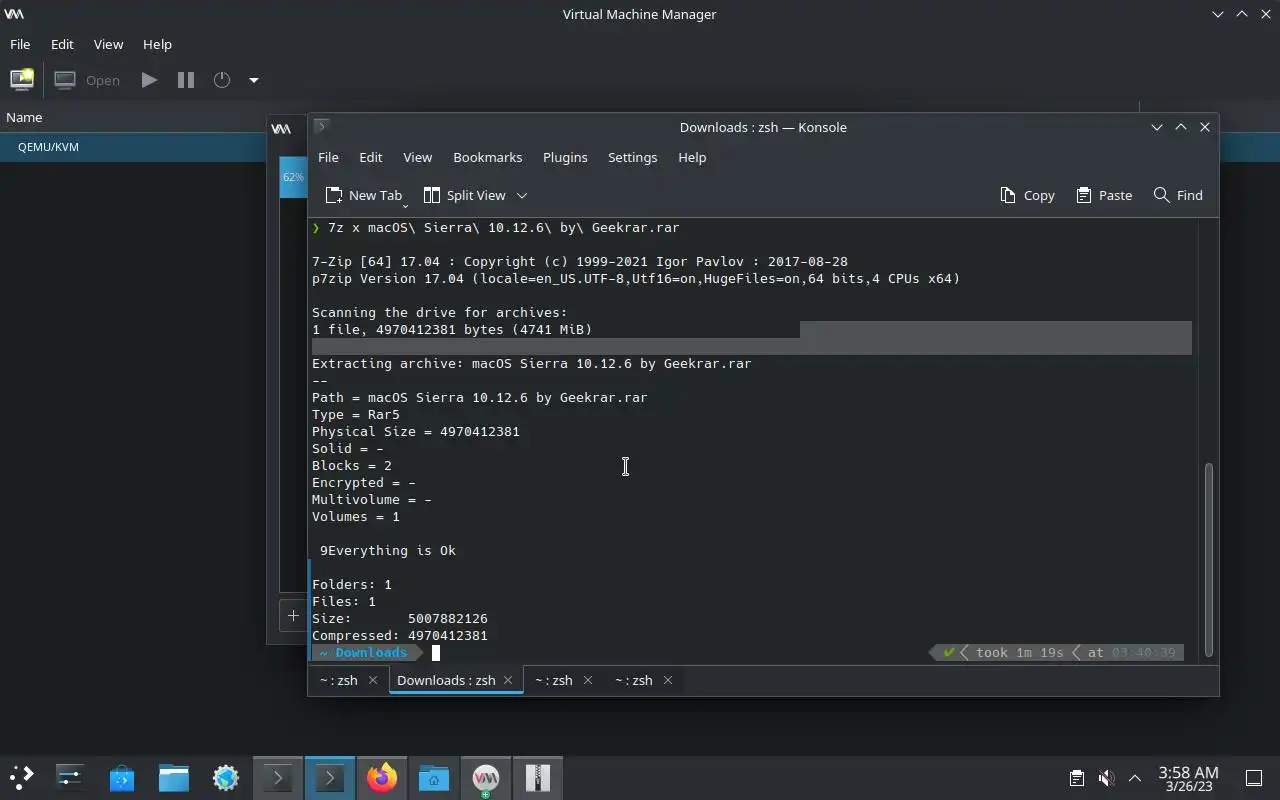Viewport: 1280px width, 800px height.
Task: Expand the shutdown options dropdown arrow
Action: pyautogui.click(x=254, y=80)
